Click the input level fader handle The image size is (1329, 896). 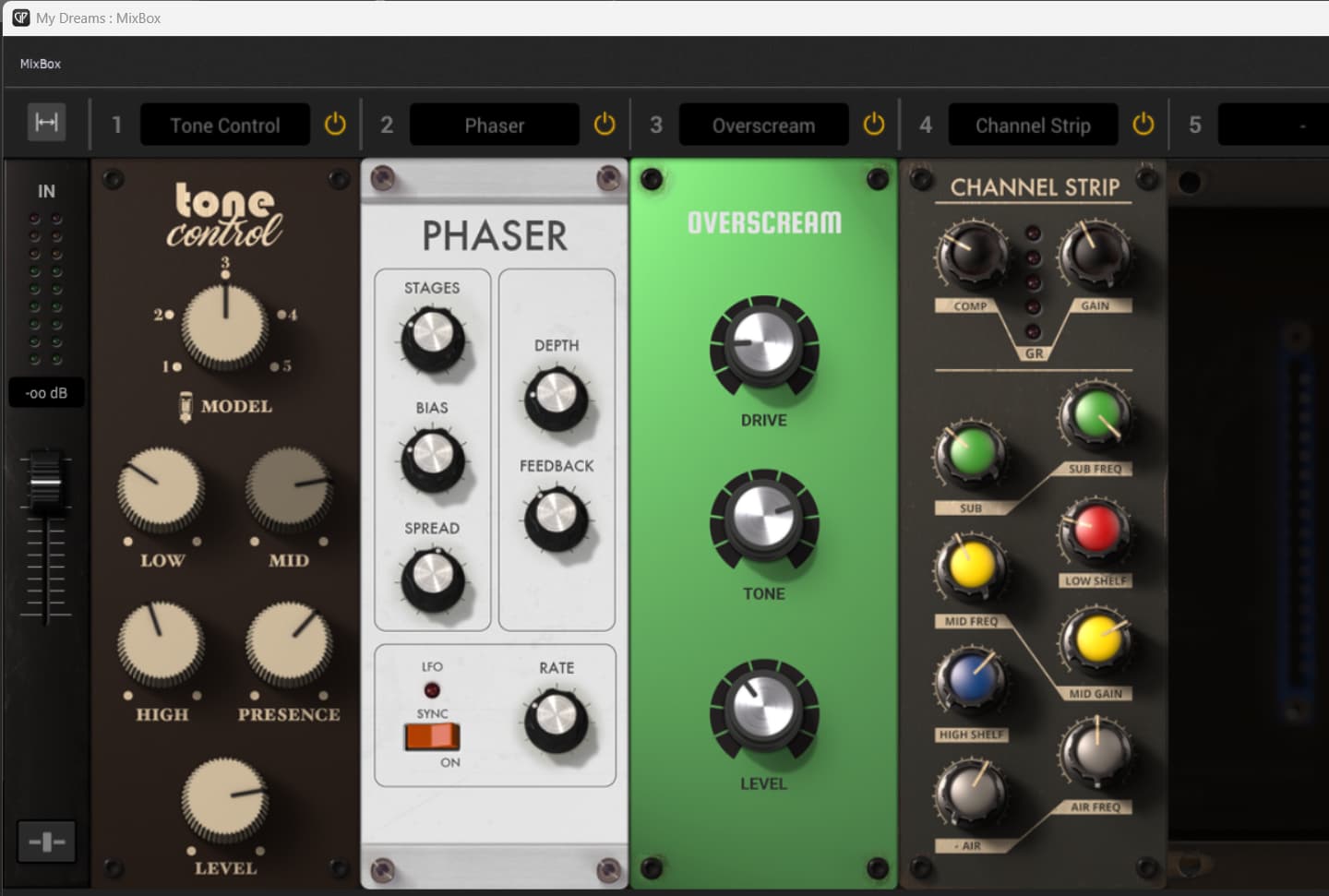(45, 480)
